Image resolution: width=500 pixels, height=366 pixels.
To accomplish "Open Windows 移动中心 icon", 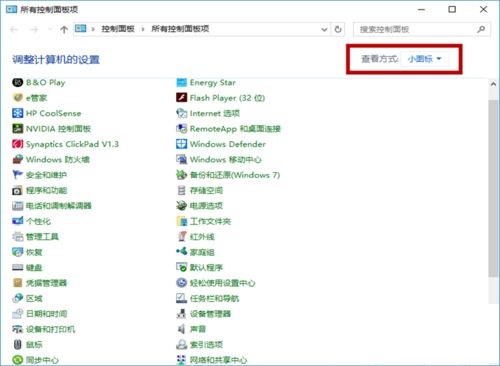I will point(181,159).
